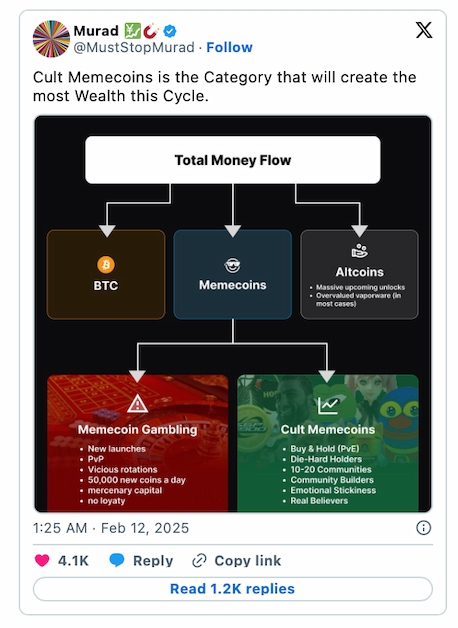Open Read 1.2K replies
Image resolution: width=458 pixels, height=628 pixels.
tap(233, 589)
